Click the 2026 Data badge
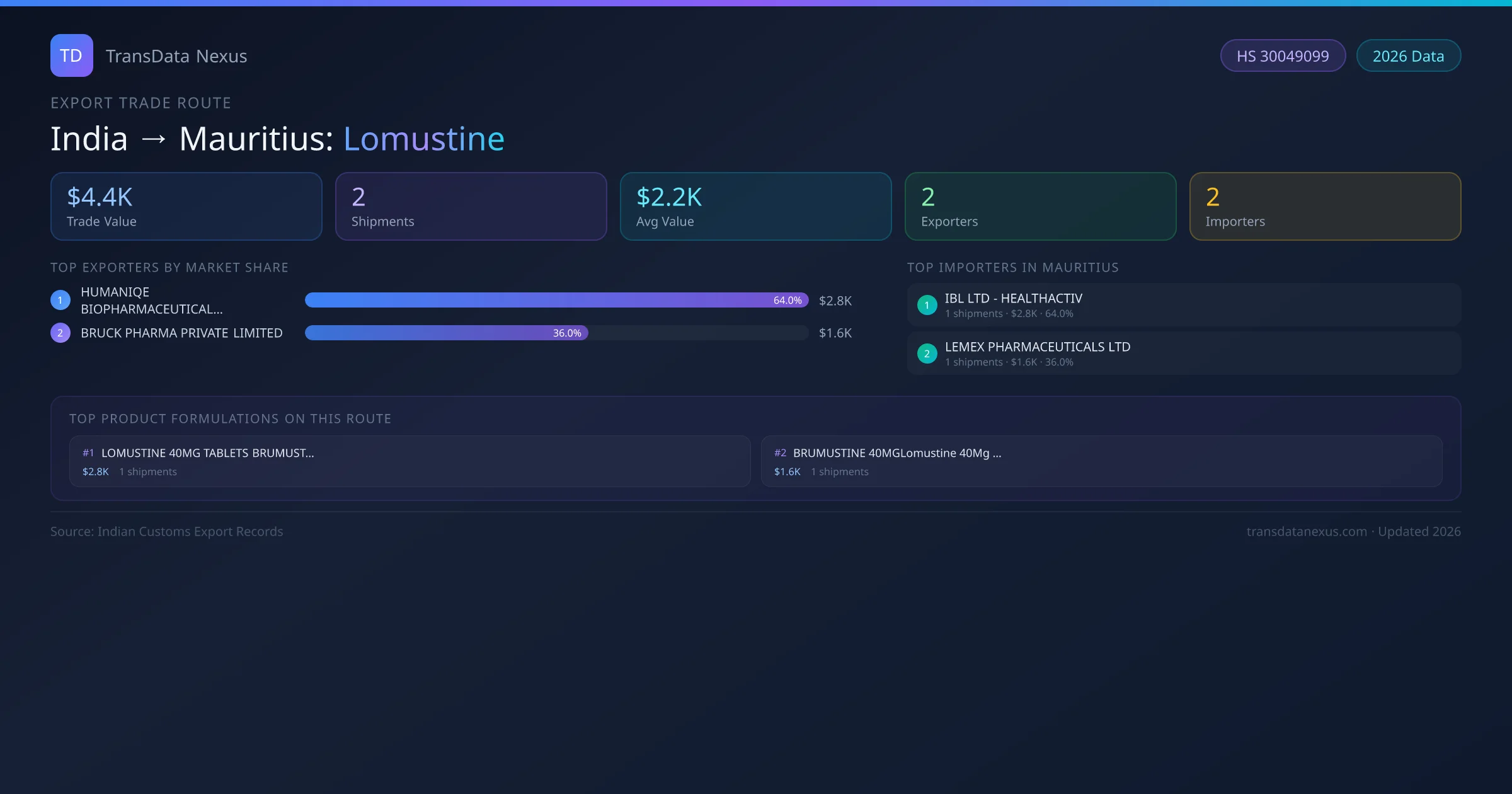Screen dimensions: 1512x794 coord(1408,56)
